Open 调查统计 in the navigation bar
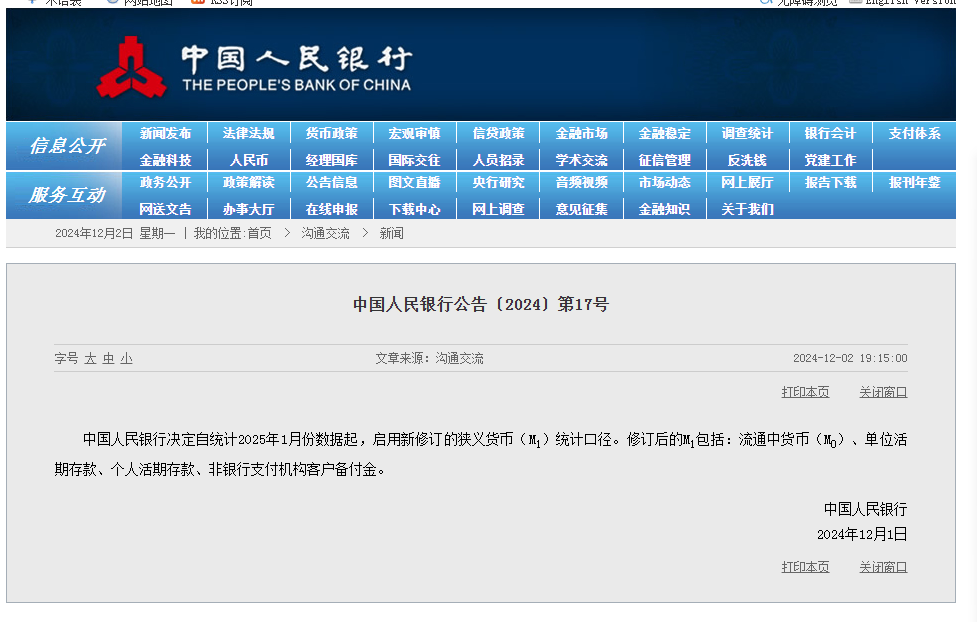This screenshot has width=977, height=622. pyautogui.click(x=747, y=134)
